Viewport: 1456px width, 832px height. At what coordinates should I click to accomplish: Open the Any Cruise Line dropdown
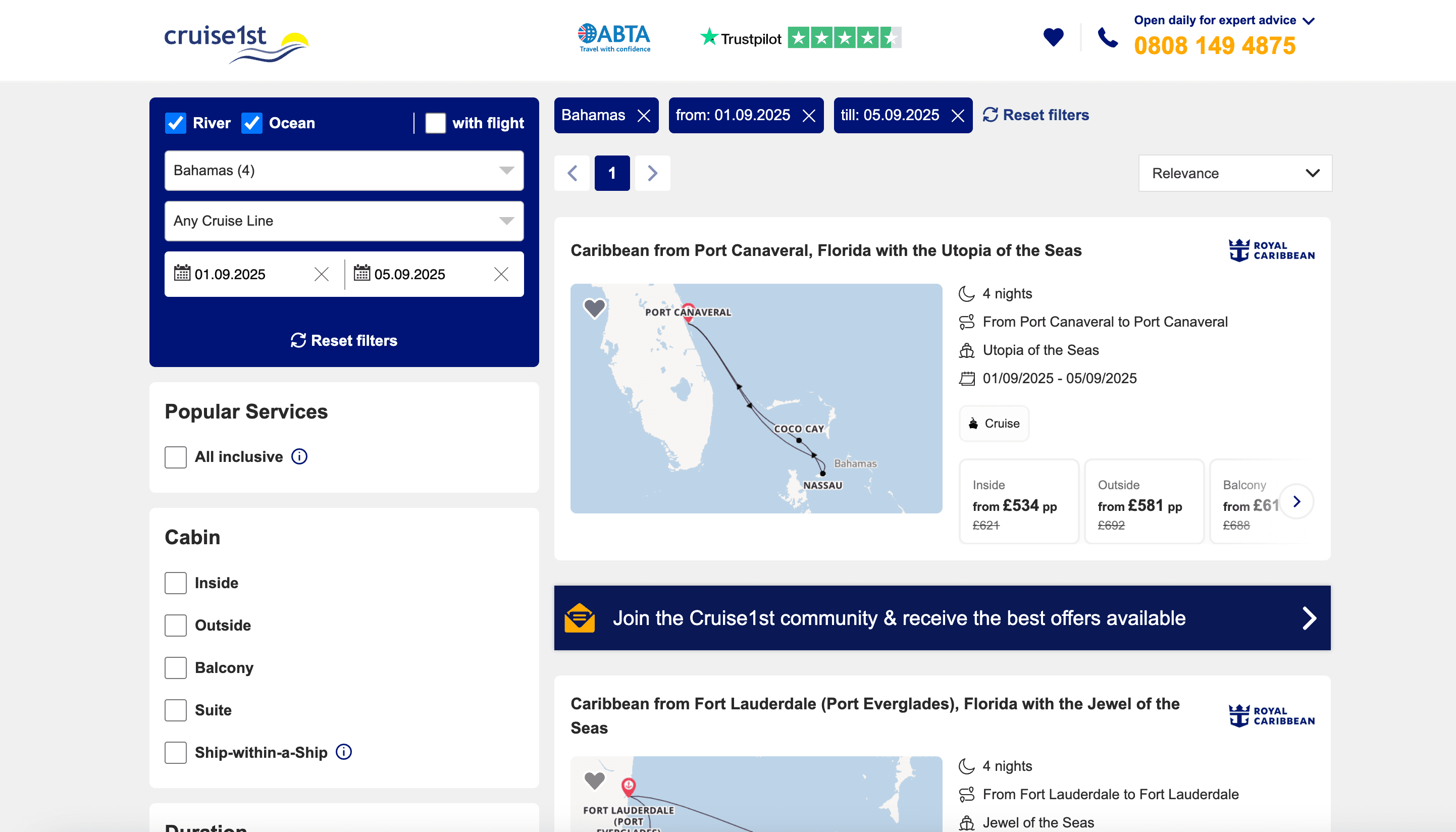(x=344, y=221)
